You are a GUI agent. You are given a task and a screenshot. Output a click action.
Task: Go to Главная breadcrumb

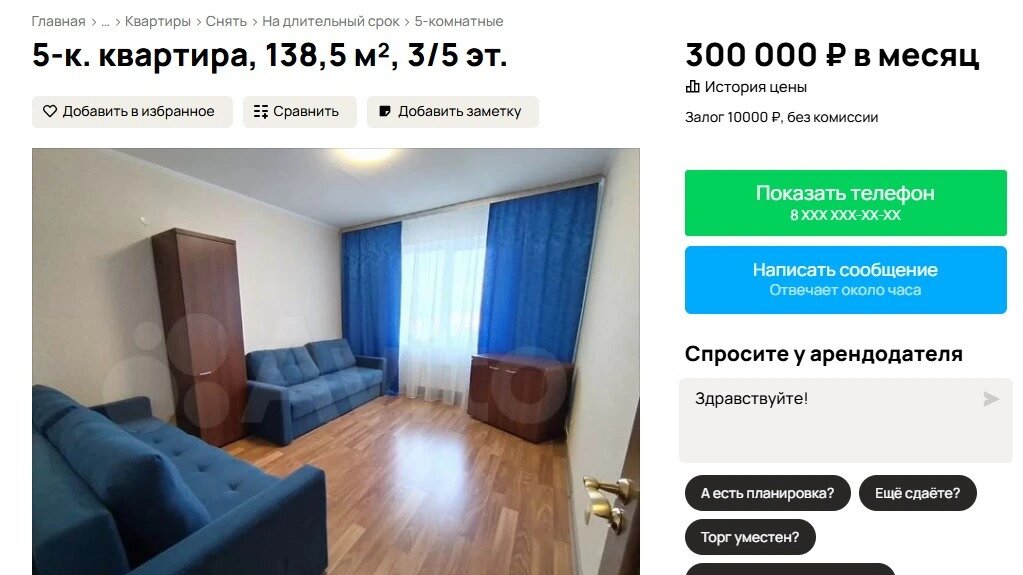(58, 22)
